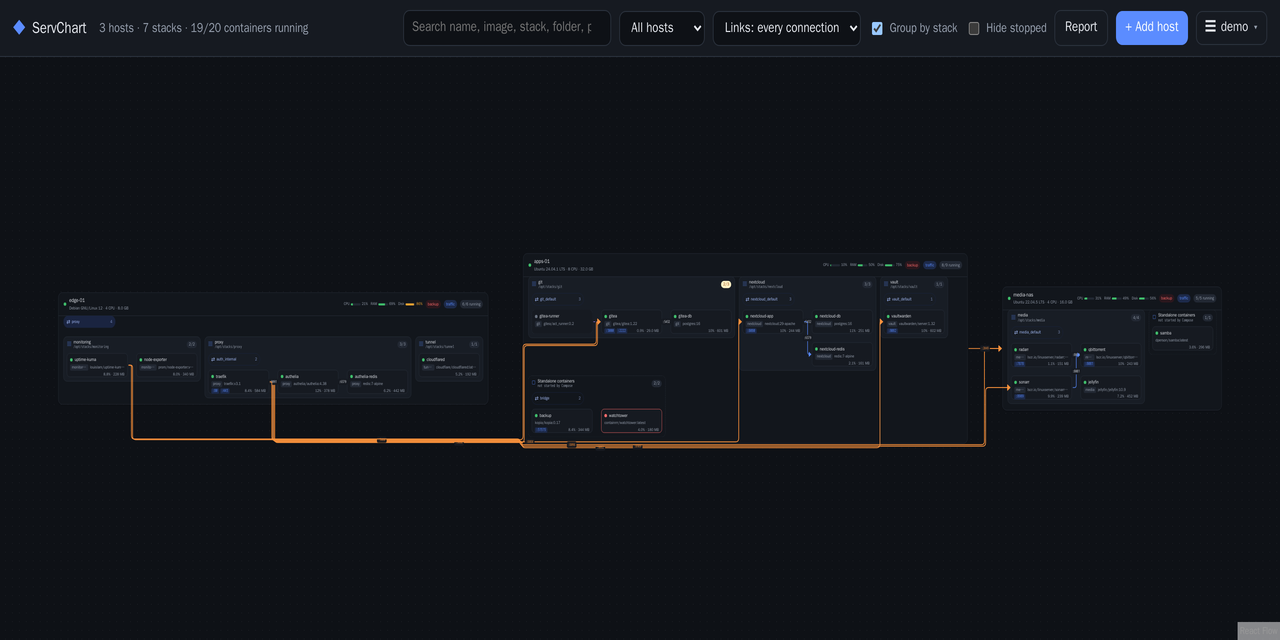The width and height of the screenshot is (1280, 640).
Task: Select the vault_default network chip
Action: click(x=909, y=299)
